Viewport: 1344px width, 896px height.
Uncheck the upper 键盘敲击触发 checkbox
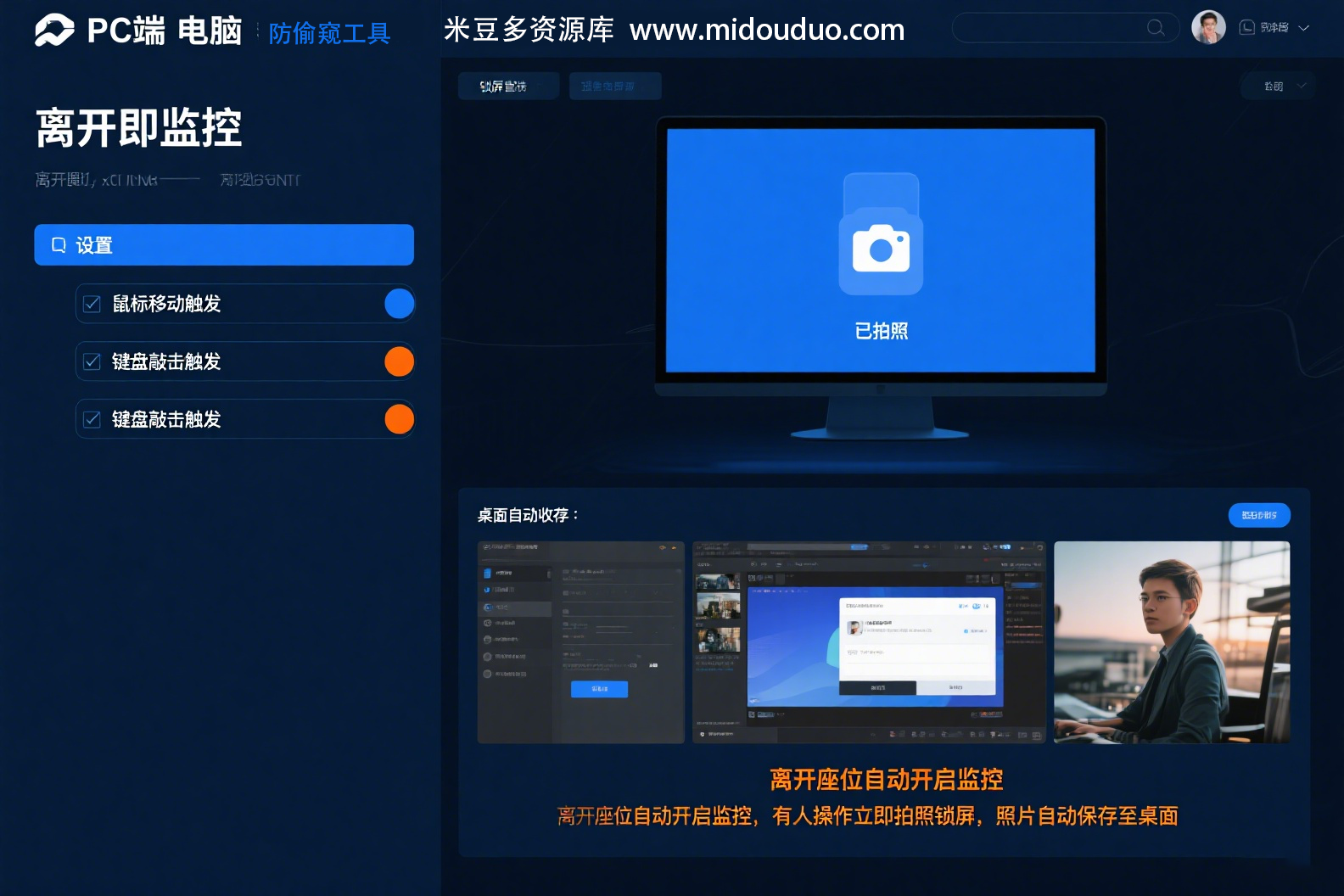point(92,361)
